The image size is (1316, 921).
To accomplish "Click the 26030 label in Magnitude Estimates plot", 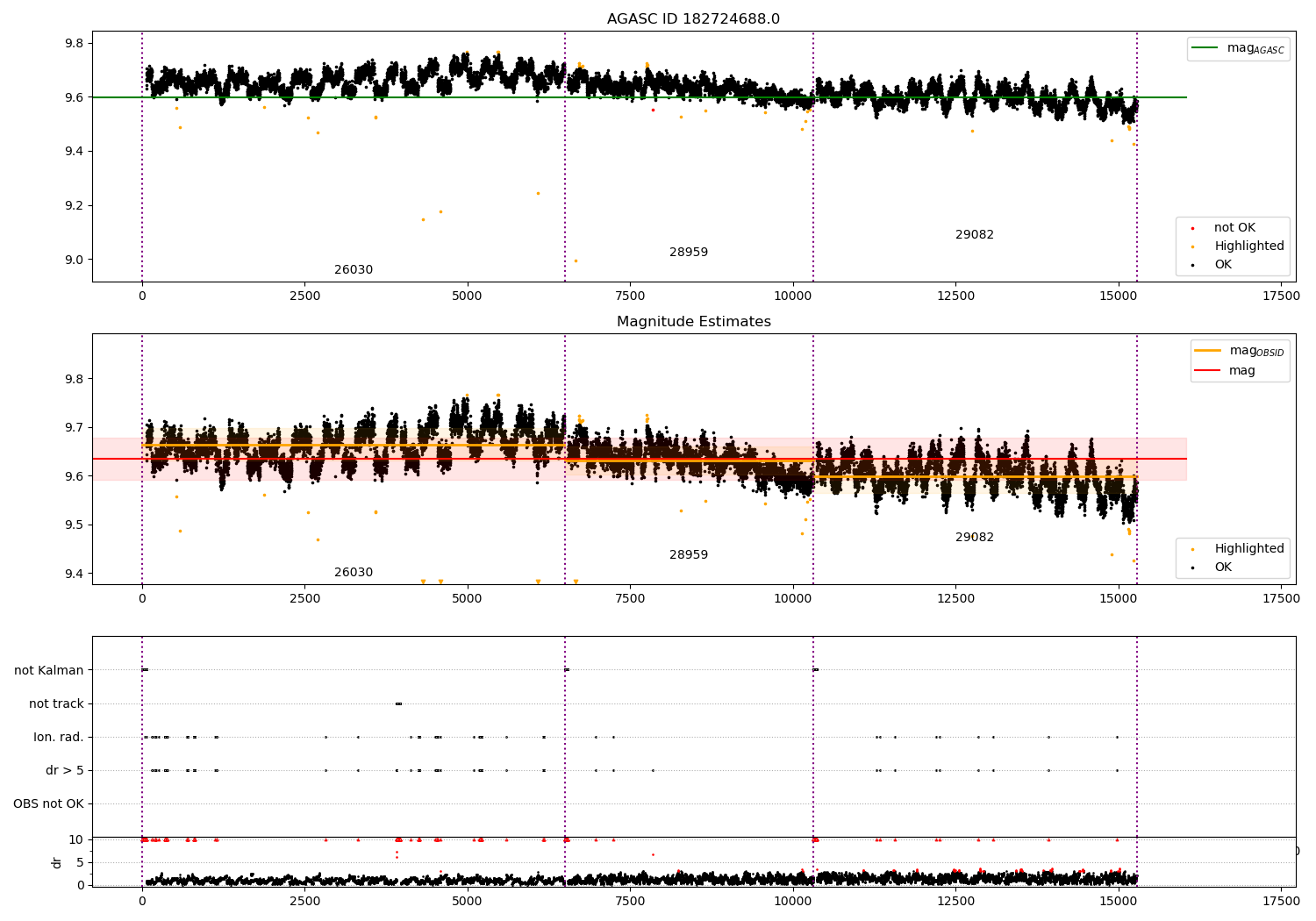I will tap(354, 573).
